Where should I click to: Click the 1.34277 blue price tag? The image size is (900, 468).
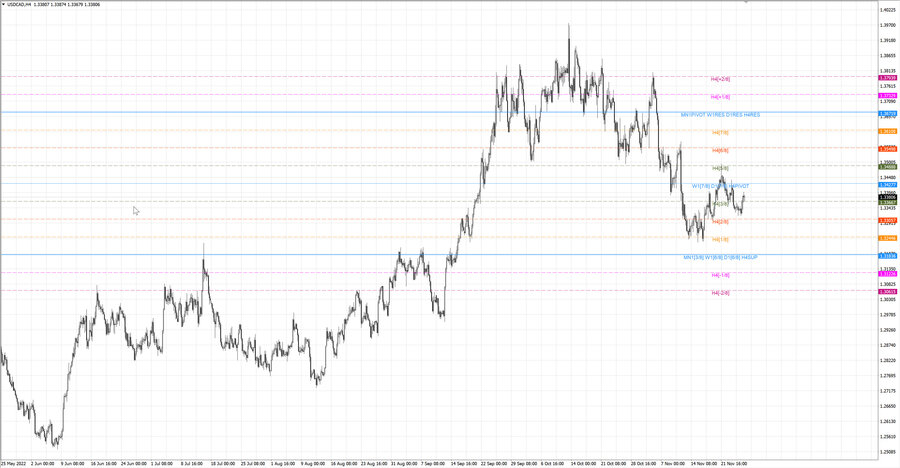click(x=887, y=185)
